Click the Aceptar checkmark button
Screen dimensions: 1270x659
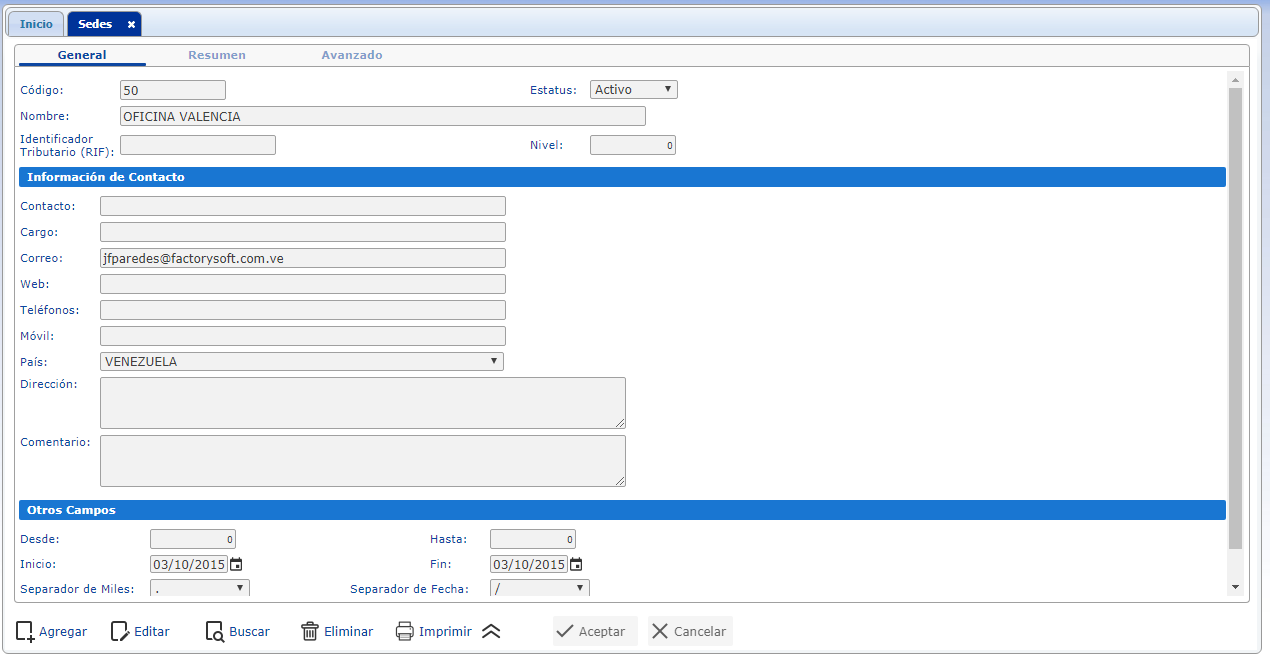(x=595, y=631)
